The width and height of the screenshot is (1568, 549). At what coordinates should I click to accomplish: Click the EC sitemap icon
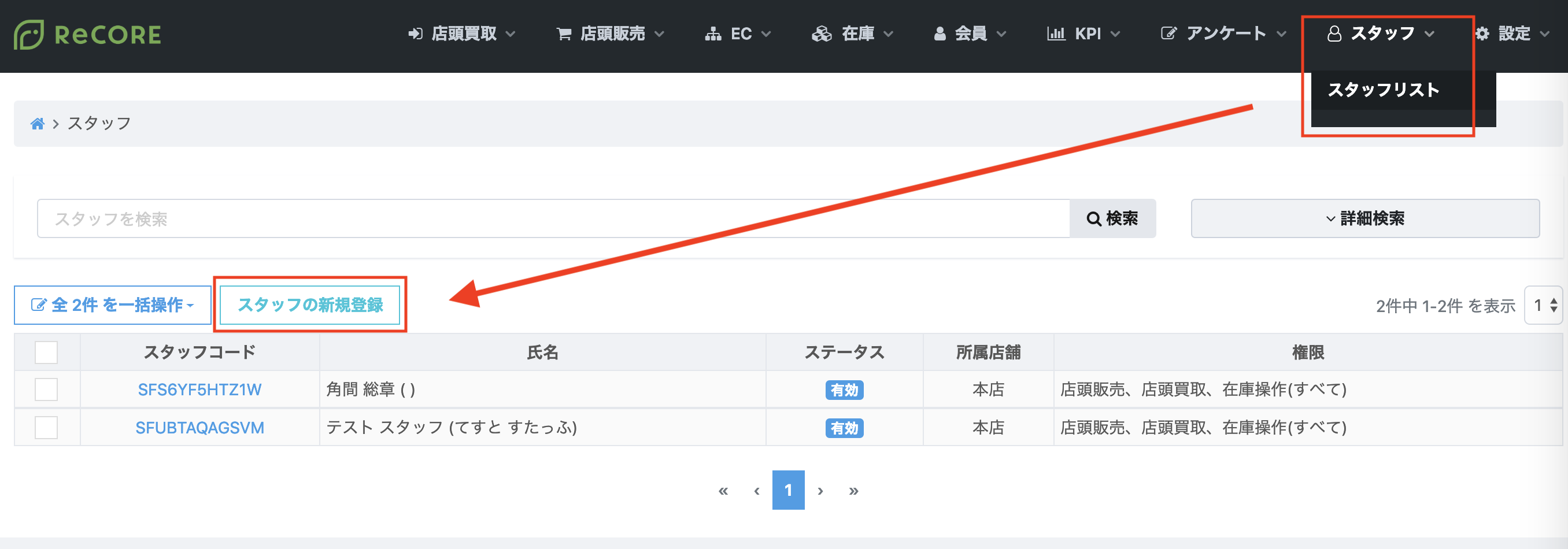pyautogui.click(x=713, y=34)
